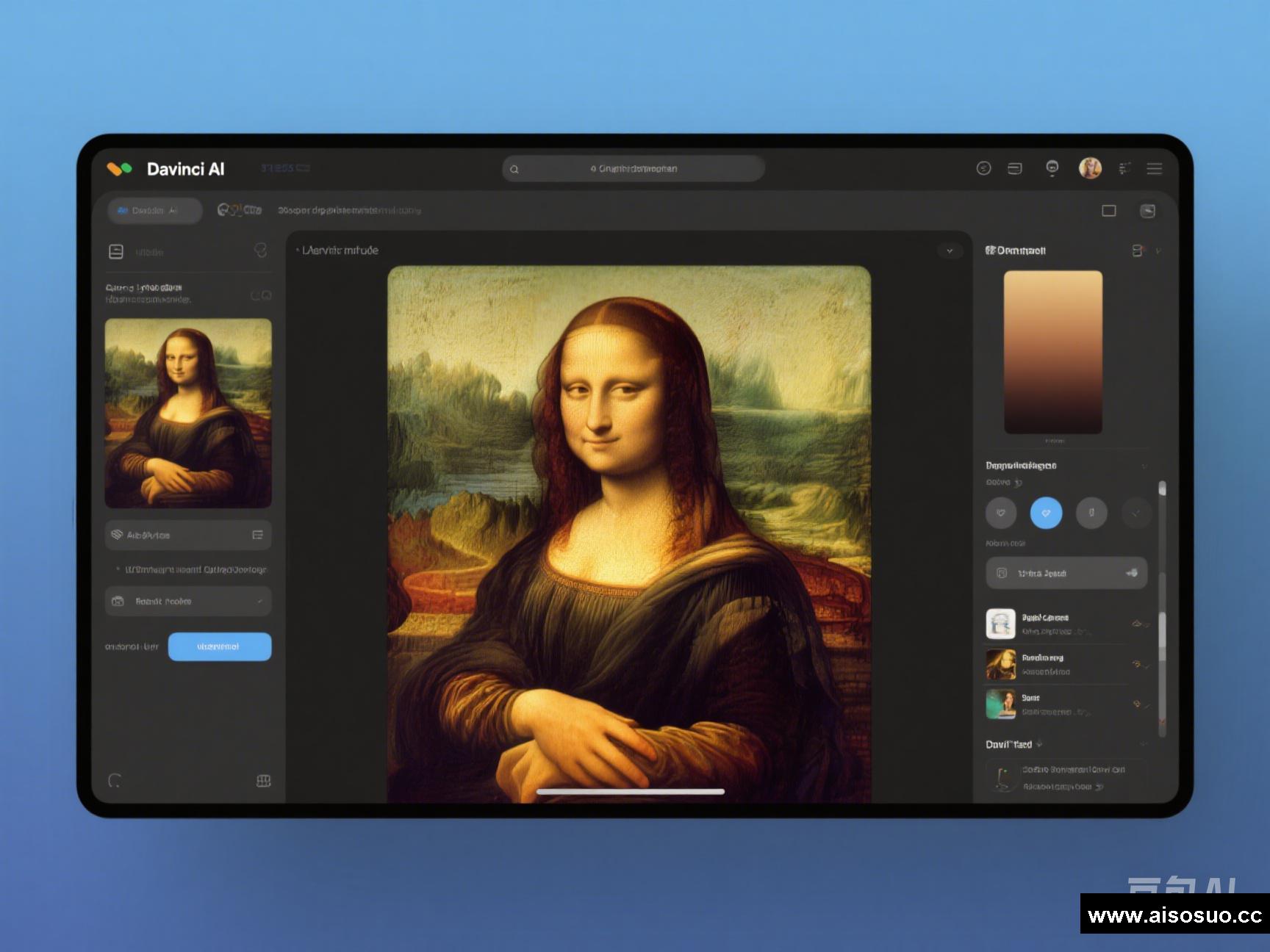Viewport: 1270px width, 952px height.
Task: Click the grid icon in the left panel footer
Action: 263,780
